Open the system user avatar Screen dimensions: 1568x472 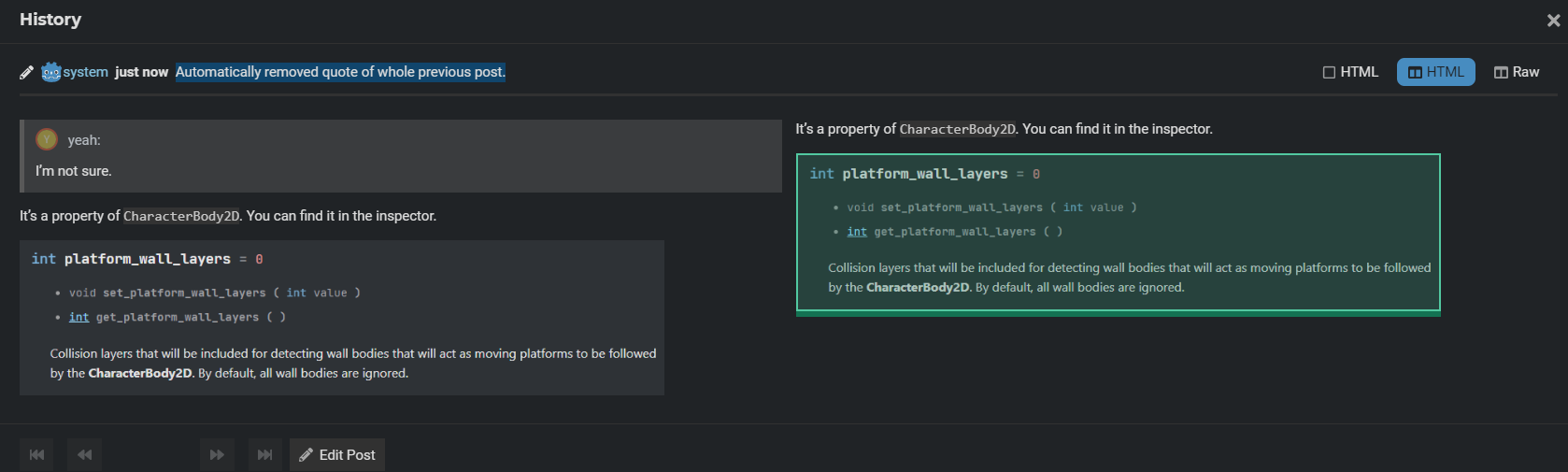tap(51, 72)
